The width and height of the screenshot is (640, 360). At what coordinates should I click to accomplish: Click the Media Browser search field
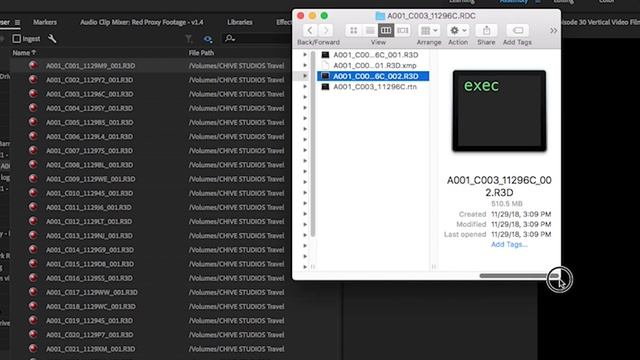(257, 39)
